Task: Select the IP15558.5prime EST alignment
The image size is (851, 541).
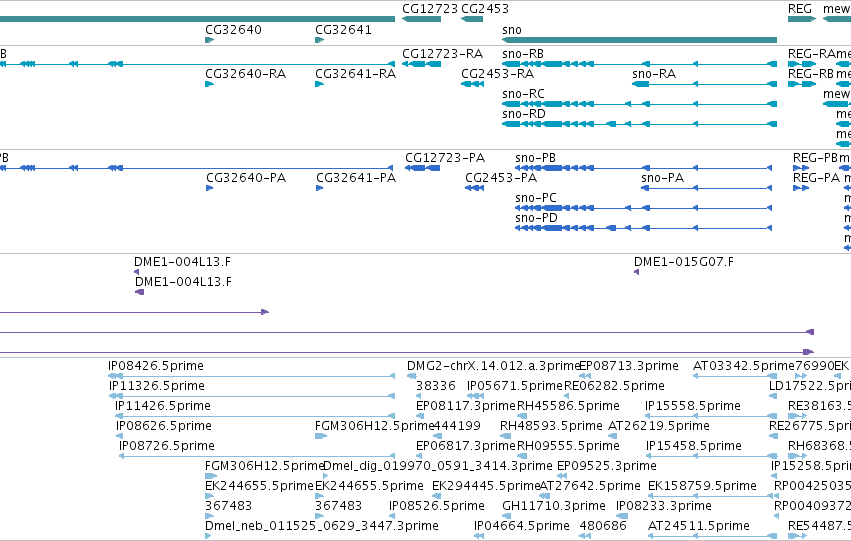Action: click(x=711, y=416)
